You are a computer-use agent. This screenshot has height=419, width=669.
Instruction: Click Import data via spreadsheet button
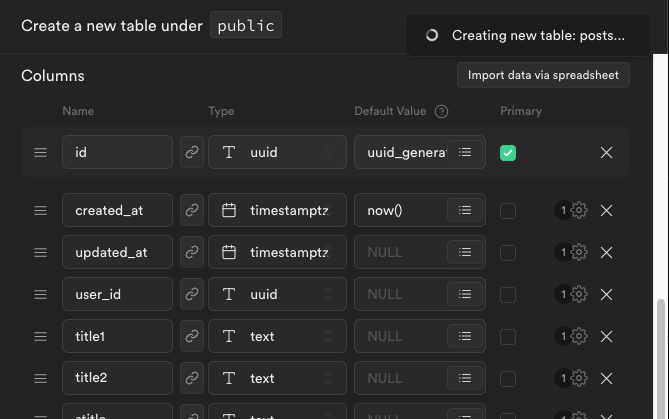[543, 75]
